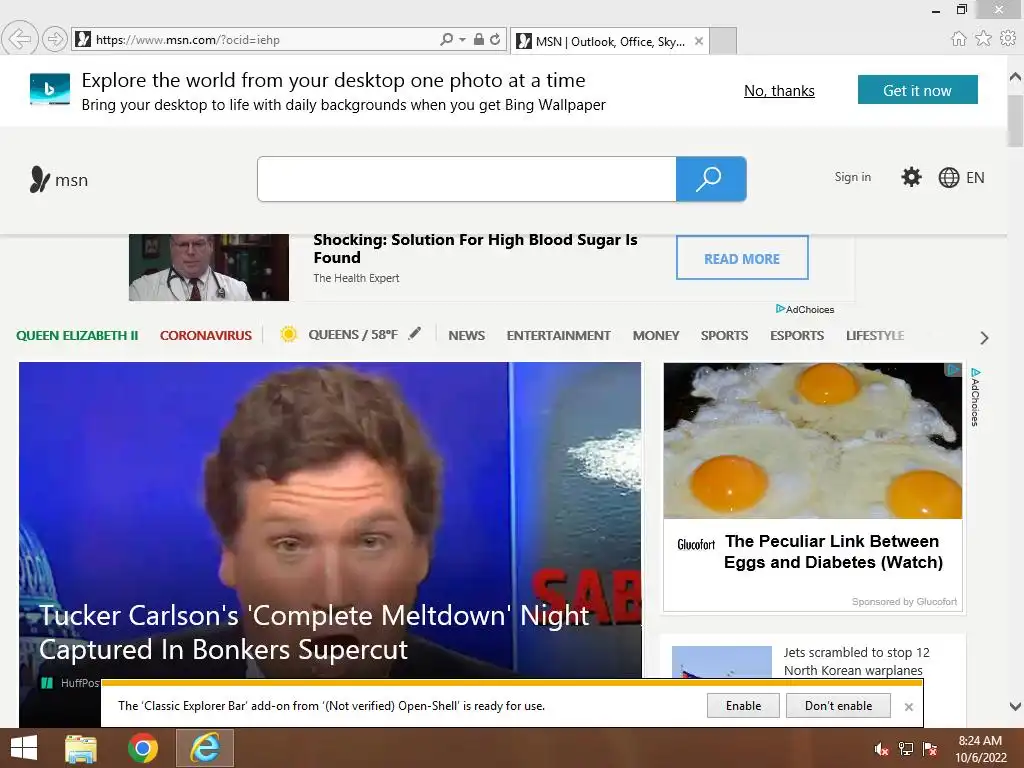The width and height of the screenshot is (1024, 768).
Task: Open the ESPORTS menu item
Action: click(797, 335)
